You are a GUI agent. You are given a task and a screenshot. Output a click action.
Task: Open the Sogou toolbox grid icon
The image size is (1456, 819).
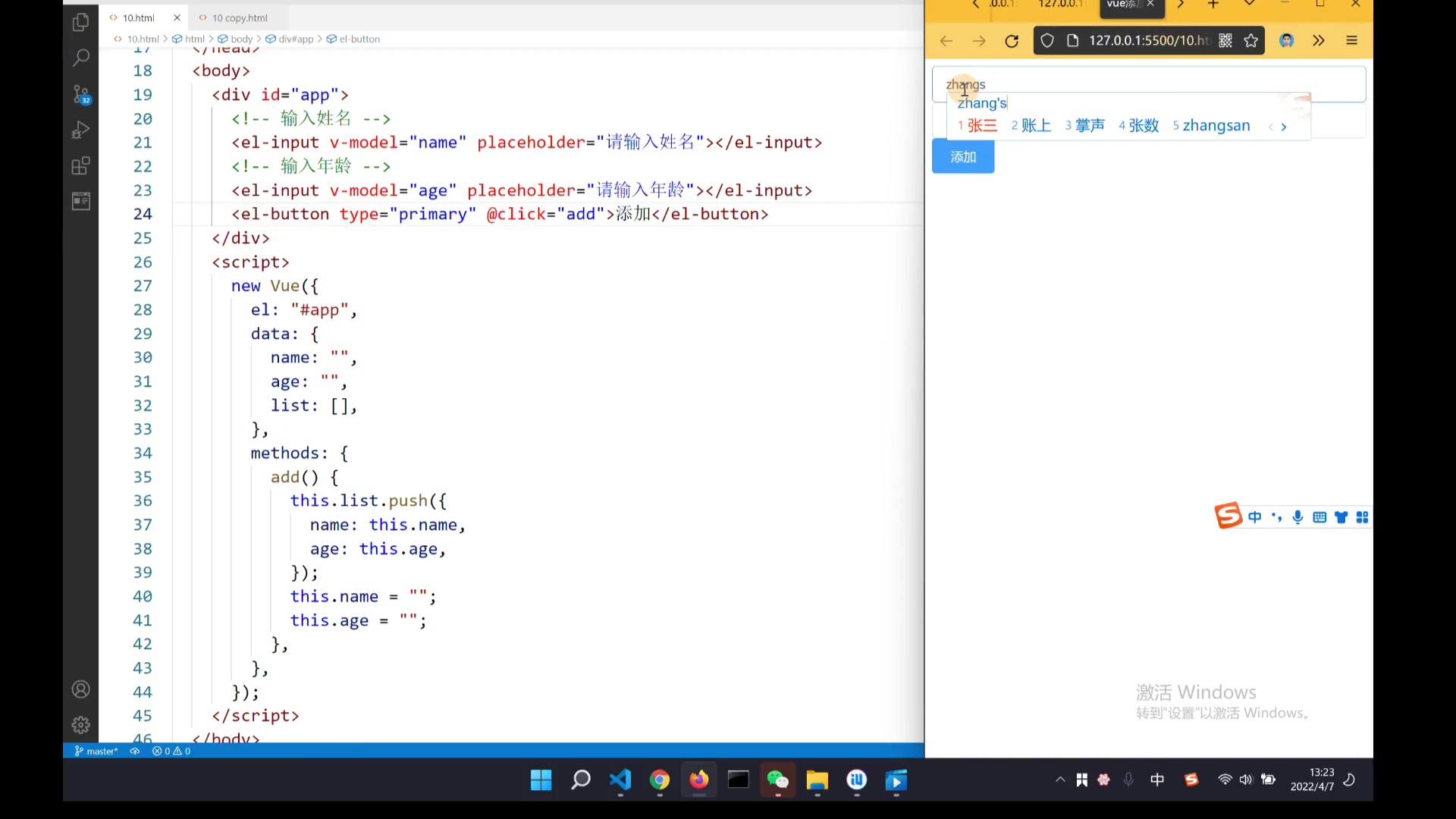coord(1363,517)
